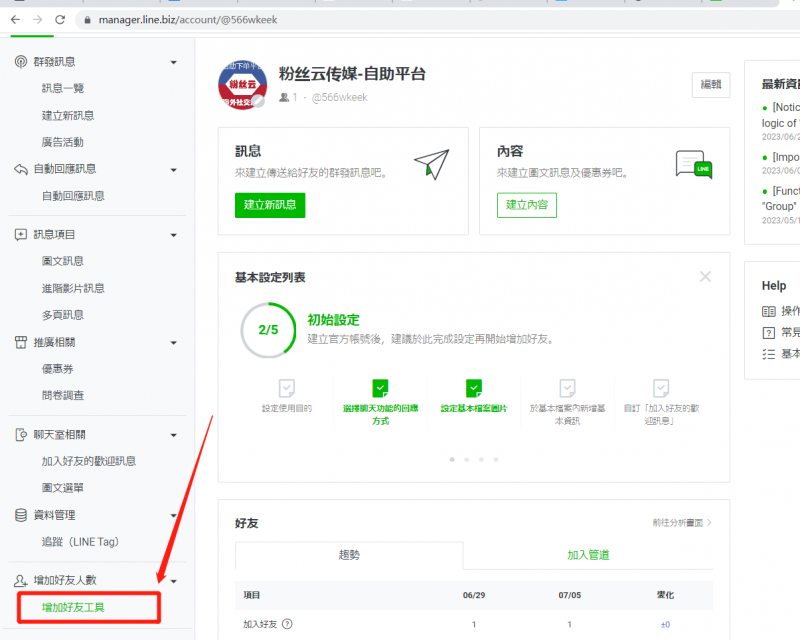Open 訊息一覽 in the sidebar
800x640 pixels.
click(63, 88)
